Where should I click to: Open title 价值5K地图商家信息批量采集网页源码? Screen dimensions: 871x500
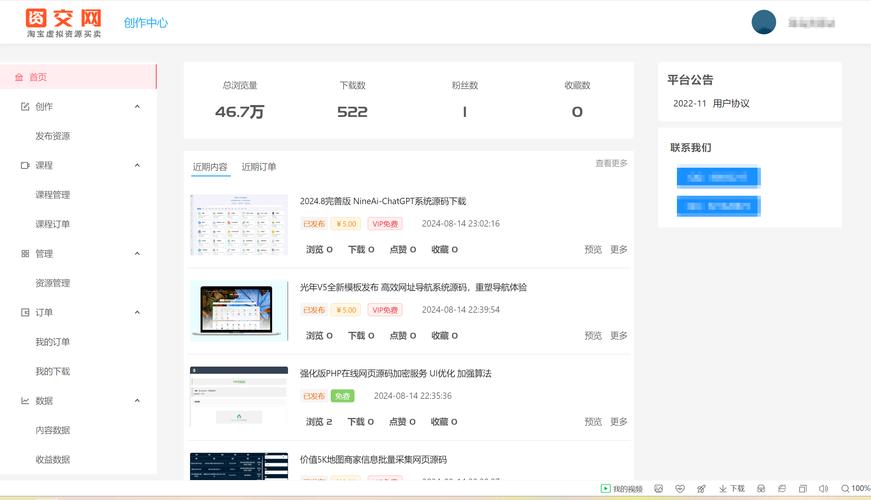[373, 459]
